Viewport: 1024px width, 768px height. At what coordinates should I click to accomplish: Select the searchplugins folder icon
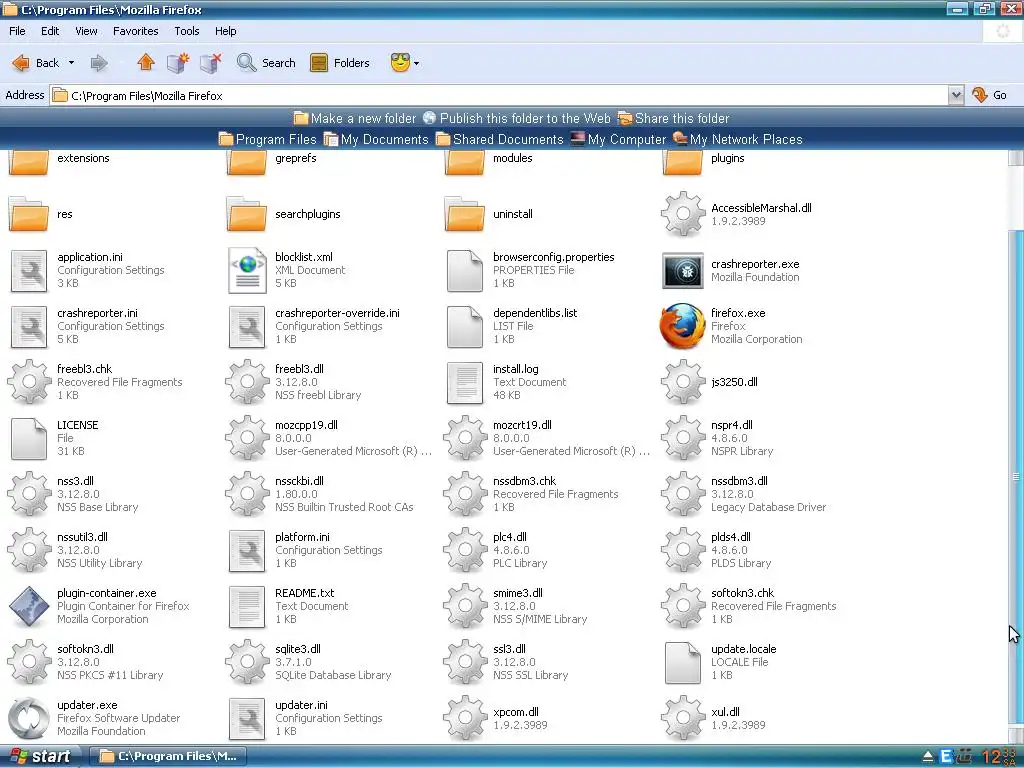pyautogui.click(x=246, y=214)
